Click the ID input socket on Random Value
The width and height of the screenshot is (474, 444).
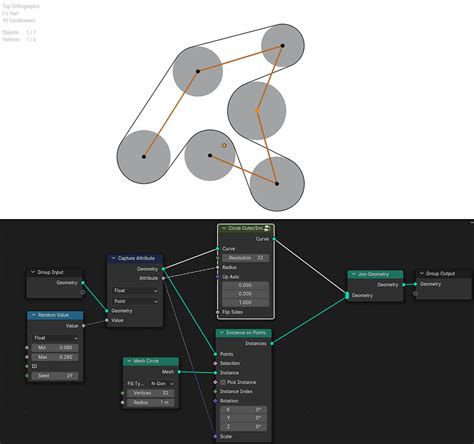[x=27, y=366]
